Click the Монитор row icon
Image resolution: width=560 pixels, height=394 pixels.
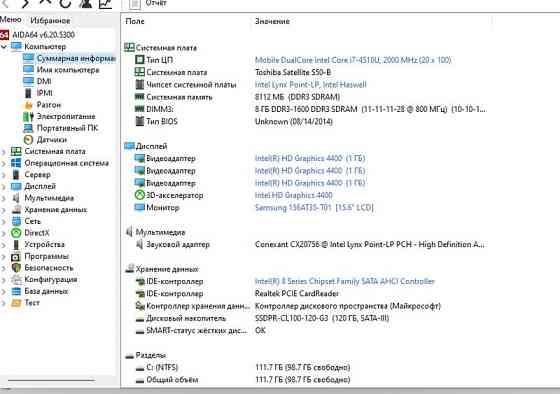139,207
